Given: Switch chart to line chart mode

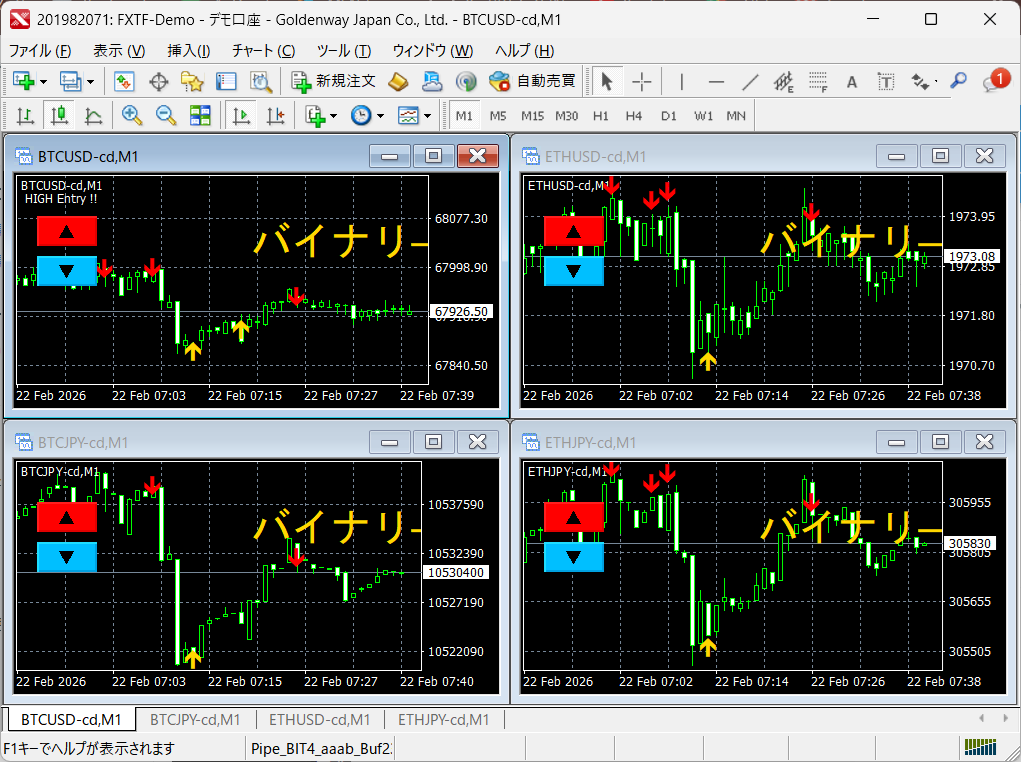Looking at the screenshot, I should [x=93, y=116].
